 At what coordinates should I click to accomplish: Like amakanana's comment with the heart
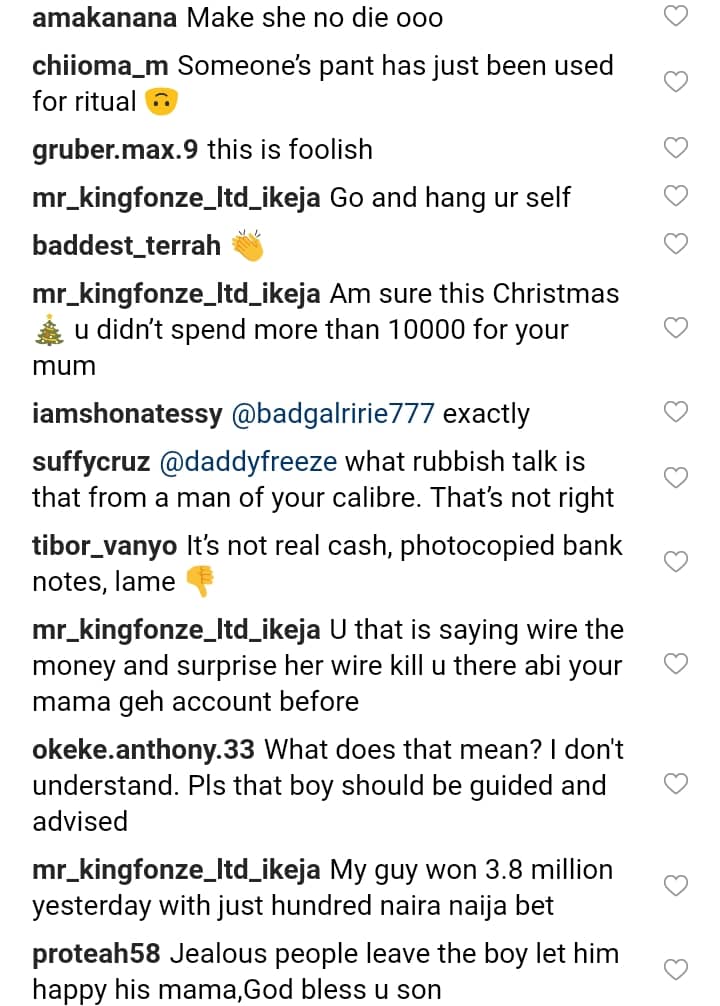pos(677,16)
